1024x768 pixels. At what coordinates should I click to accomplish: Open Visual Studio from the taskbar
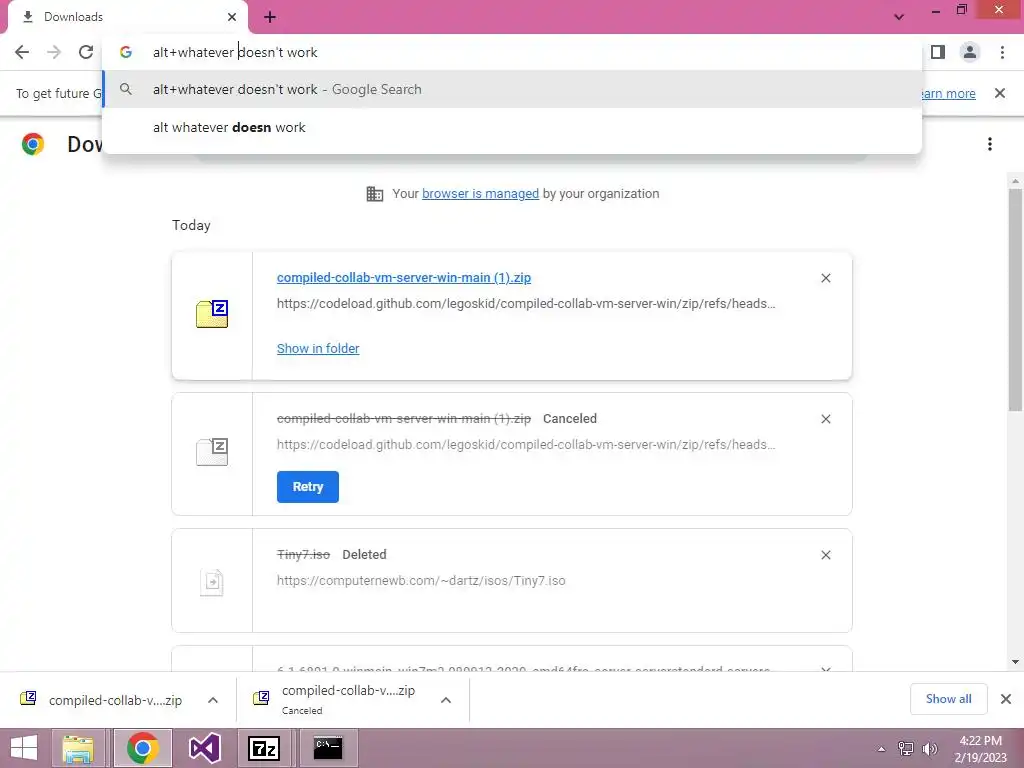pyautogui.click(x=204, y=748)
